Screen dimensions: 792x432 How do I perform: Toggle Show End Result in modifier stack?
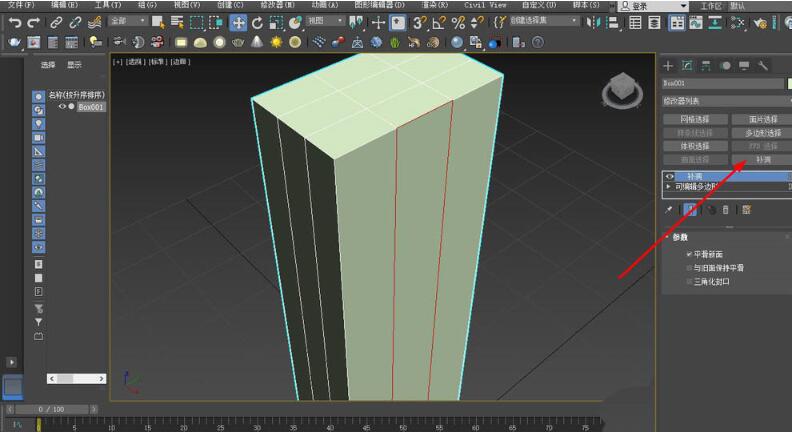(690, 210)
